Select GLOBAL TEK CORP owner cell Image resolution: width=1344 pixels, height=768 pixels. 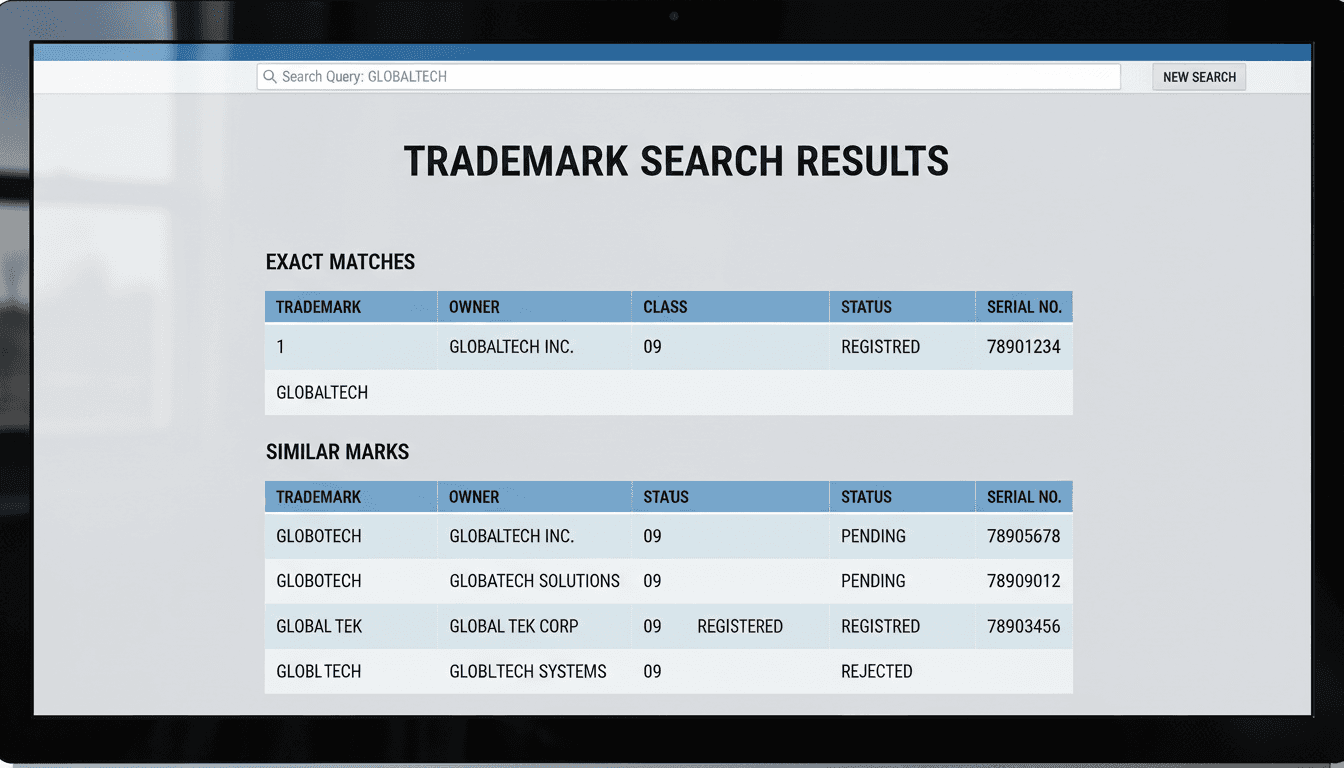pyautogui.click(x=514, y=626)
